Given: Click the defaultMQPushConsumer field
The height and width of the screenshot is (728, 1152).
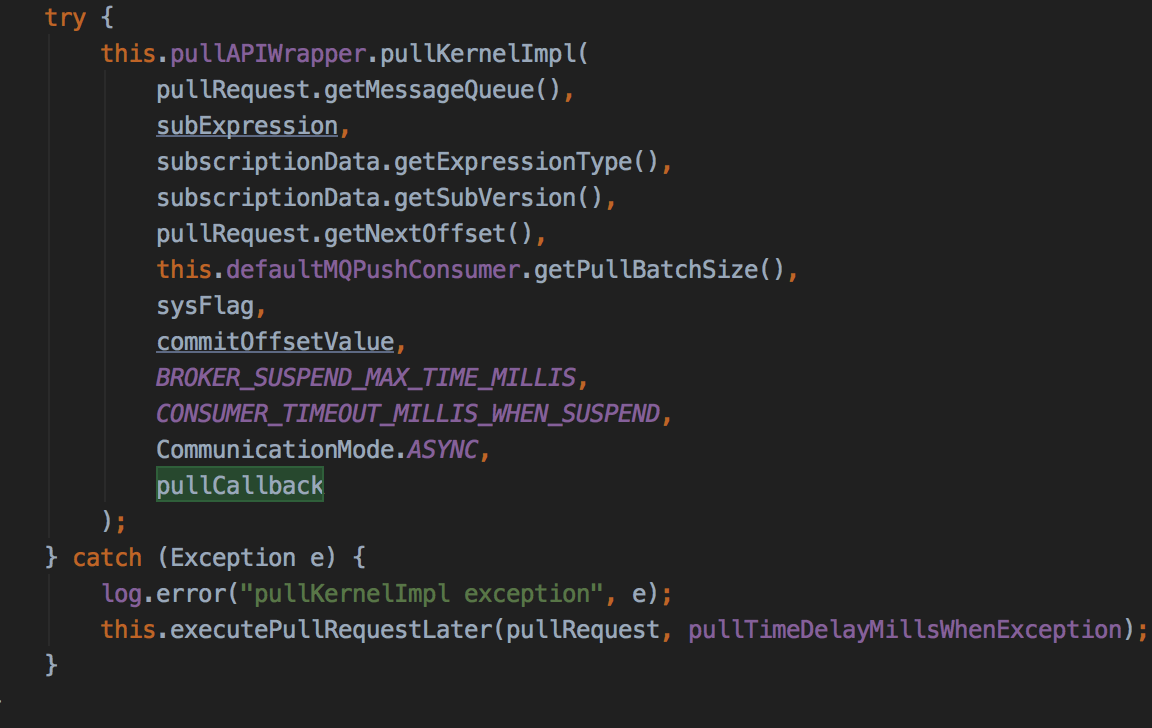Looking at the screenshot, I should [372, 270].
